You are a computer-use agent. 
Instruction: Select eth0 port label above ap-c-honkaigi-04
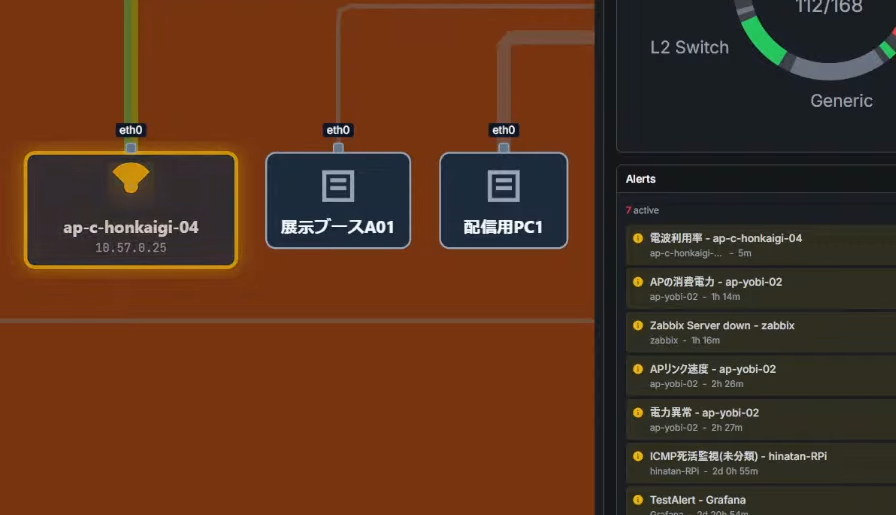(131, 130)
